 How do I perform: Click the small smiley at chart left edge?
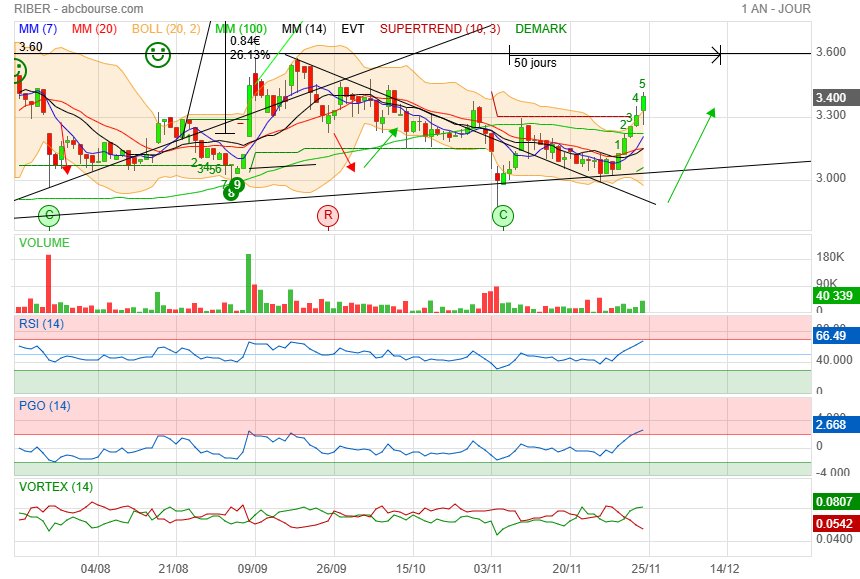pos(18,71)
